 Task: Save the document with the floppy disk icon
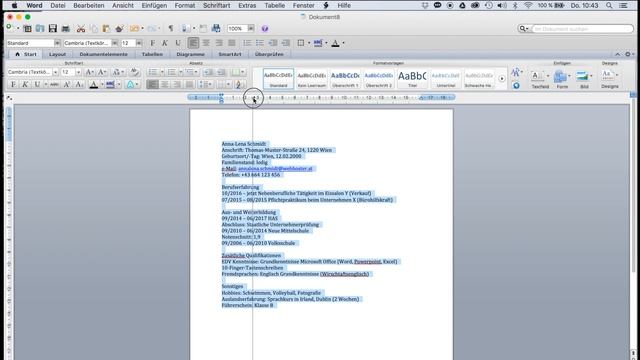tap(53, 29)
